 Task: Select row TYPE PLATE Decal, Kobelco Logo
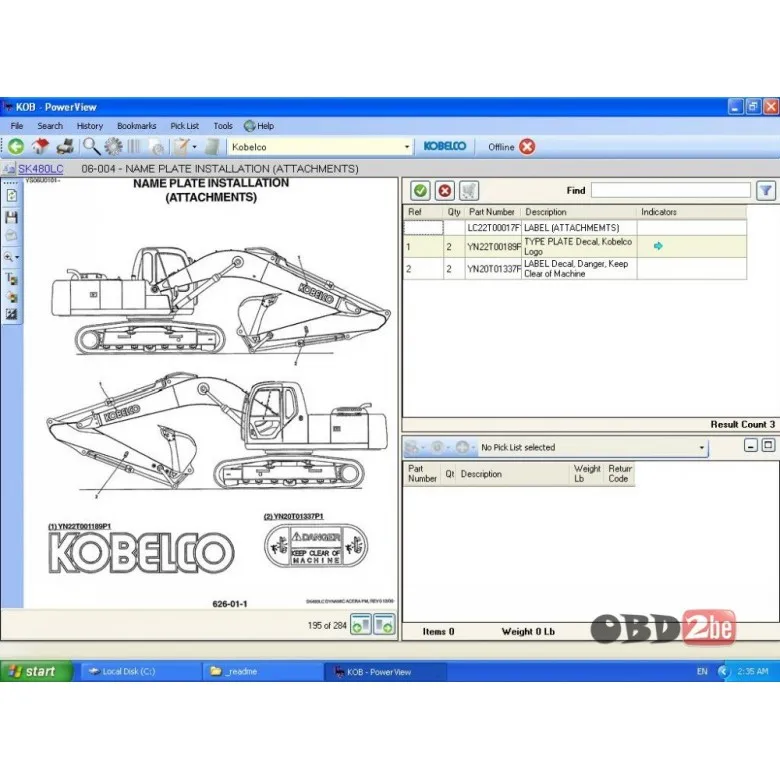click(x=575, y=246)
